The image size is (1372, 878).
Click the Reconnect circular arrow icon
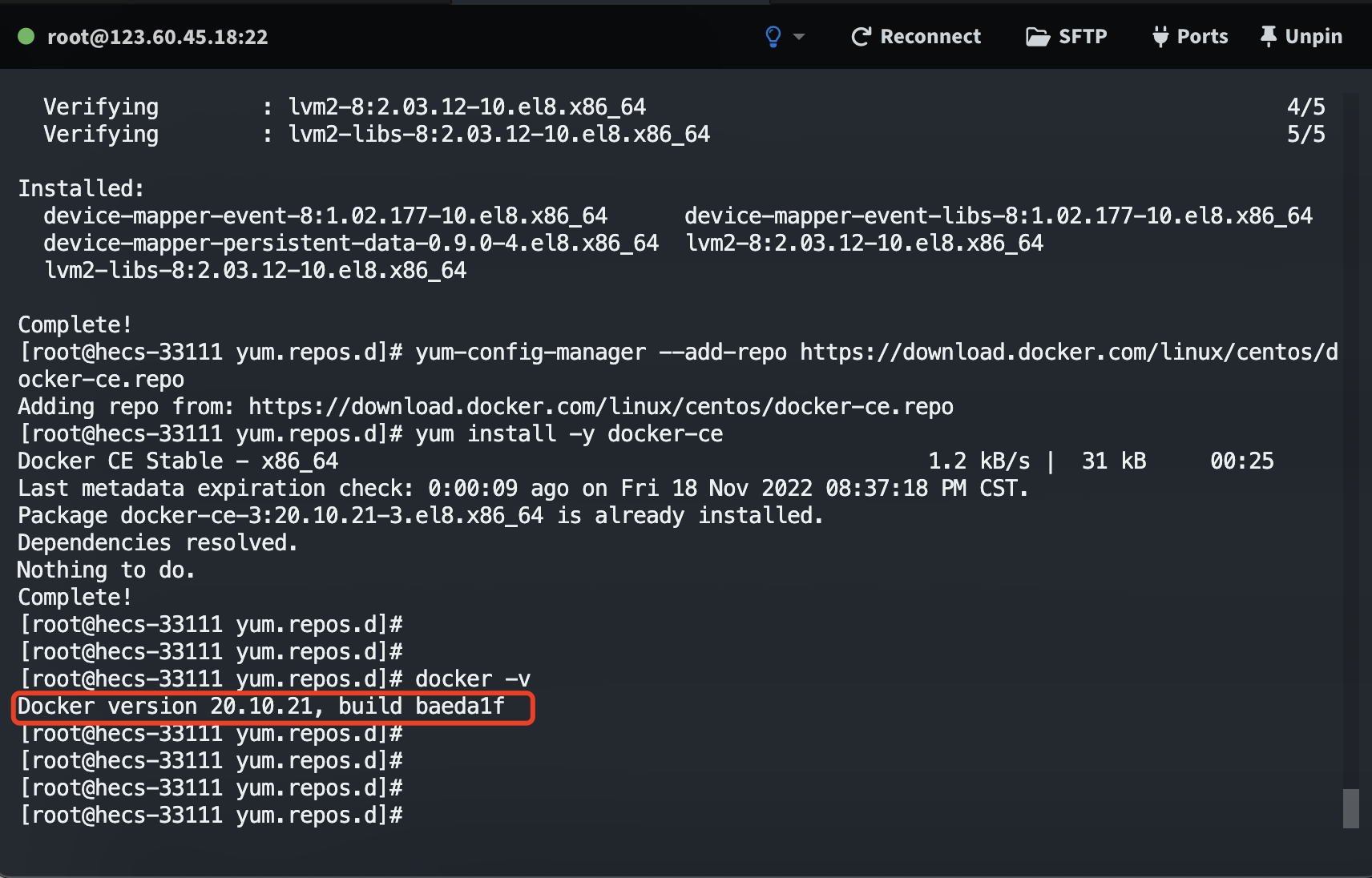[x=861, y=37]
